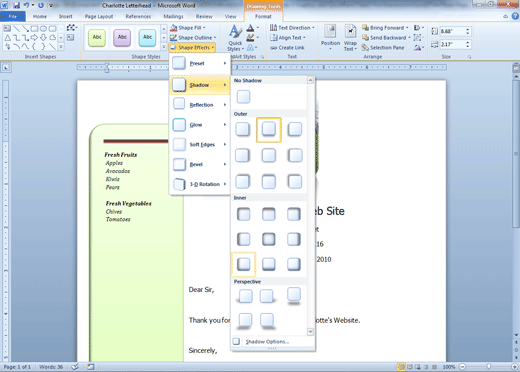Image resolution: width=520 pixels, height=372 pixels.
Task: Open the Edit Shape icon
Action: pyautogui.click(x=71, y=27)
